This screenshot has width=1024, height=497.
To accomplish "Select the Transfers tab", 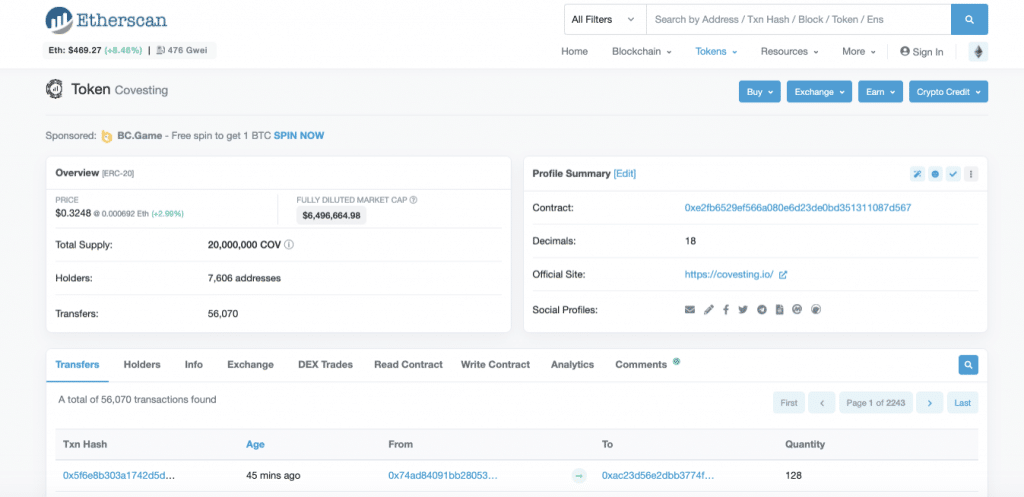I will pyautogui.click(x=78, y=364).
